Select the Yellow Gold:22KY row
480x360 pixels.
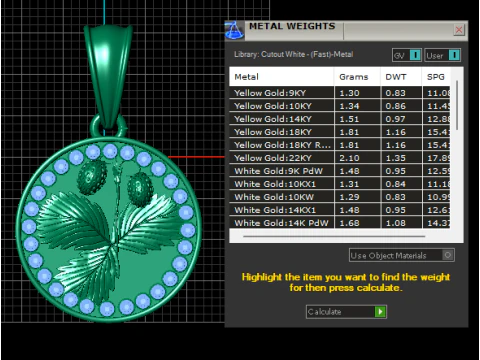point(340,158)
